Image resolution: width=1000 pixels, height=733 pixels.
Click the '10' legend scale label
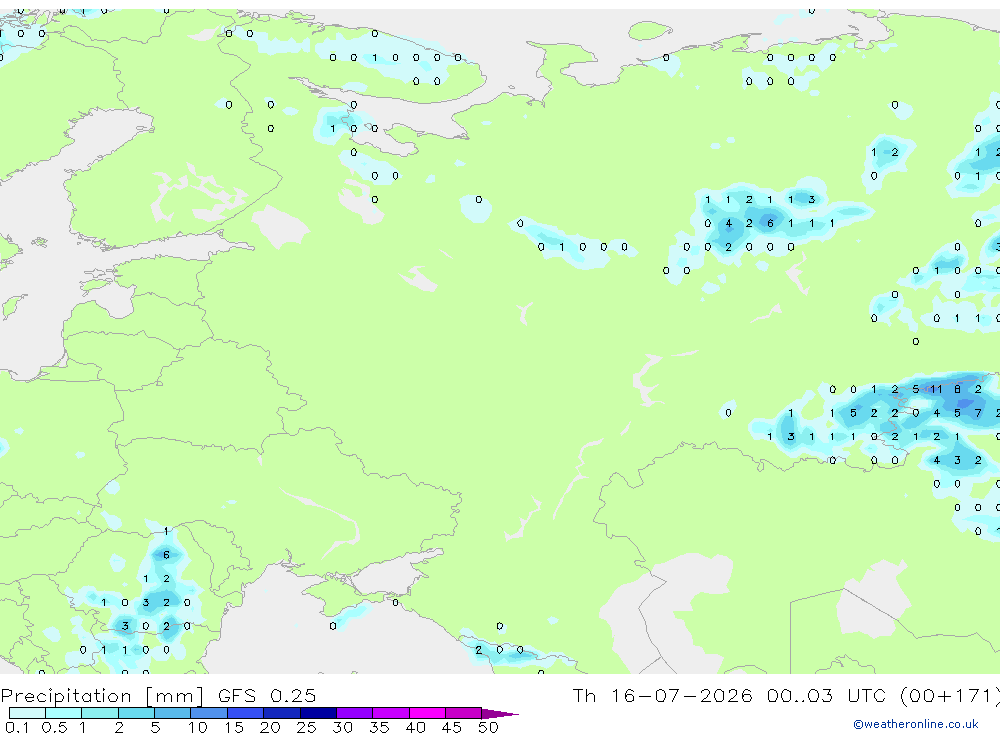pos(197,727)
